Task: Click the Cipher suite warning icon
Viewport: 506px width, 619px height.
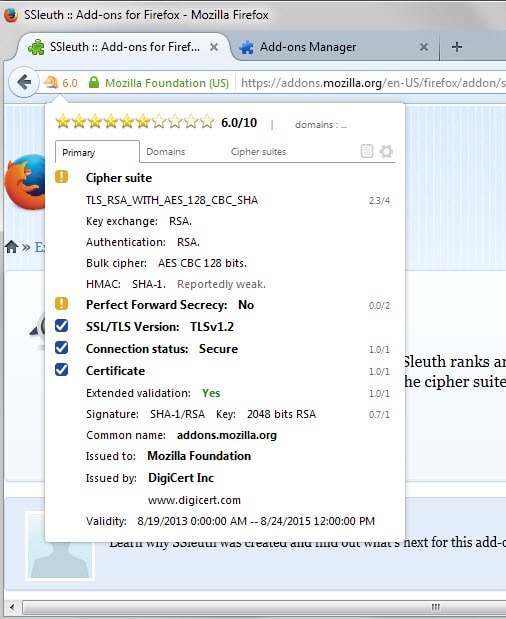Action: 62,176
